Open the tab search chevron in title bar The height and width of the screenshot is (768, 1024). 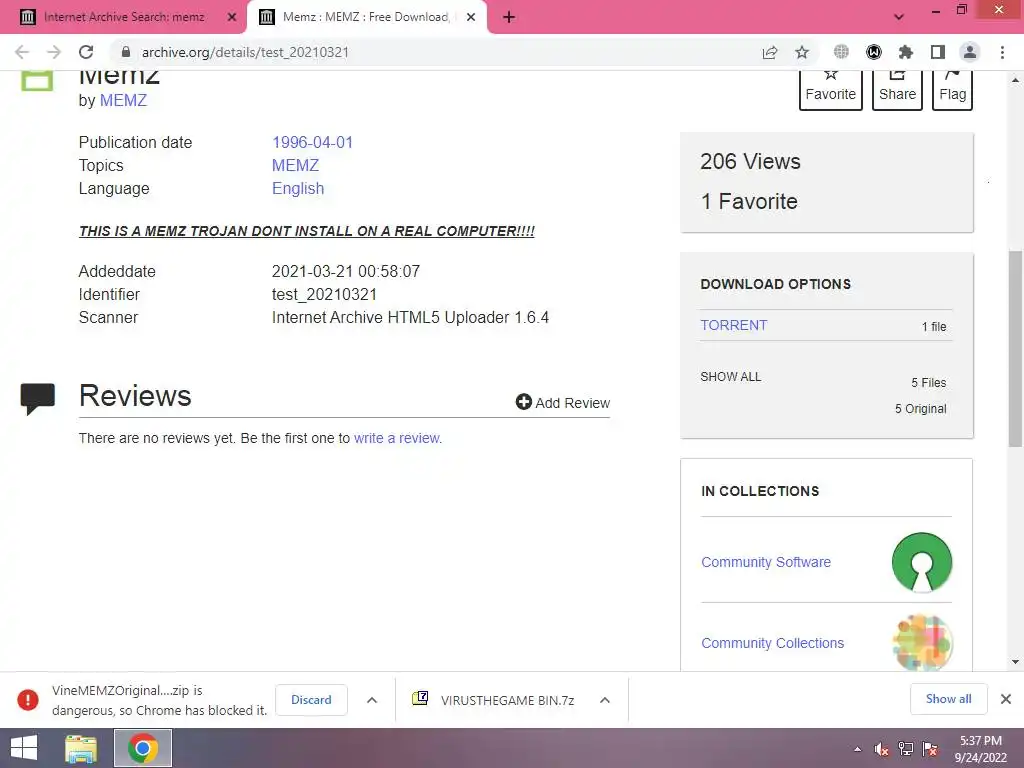[x=899, y=17]
